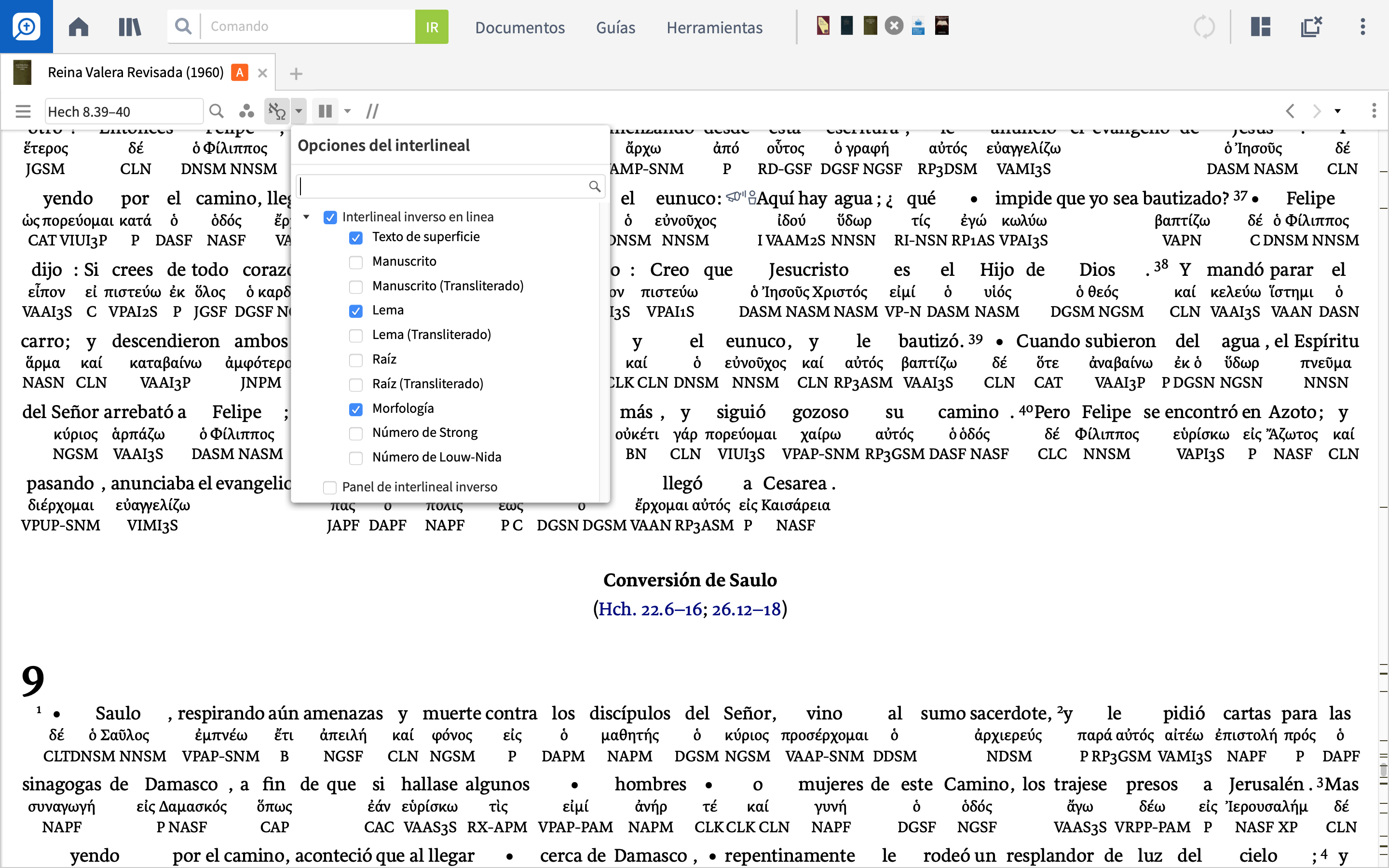1389x868 pixels.
Task: Check Número de Louw-Nida option
Action: [x=356, y=458]
